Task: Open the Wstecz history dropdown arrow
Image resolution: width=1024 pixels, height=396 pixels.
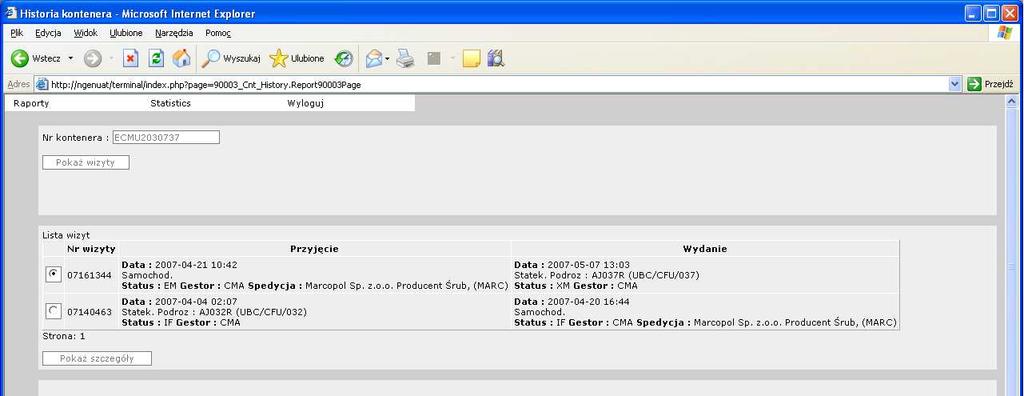Action: [x=71, y=59]
